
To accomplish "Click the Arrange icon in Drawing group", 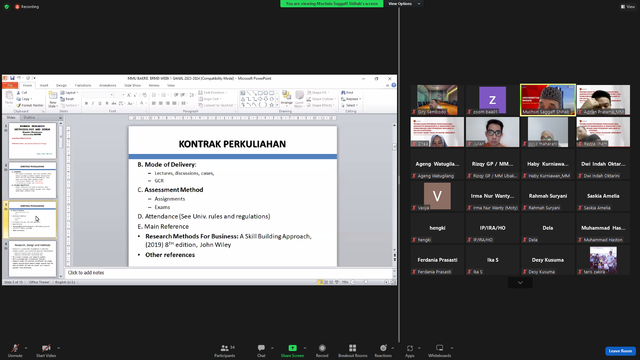I will tap(287, 98).
